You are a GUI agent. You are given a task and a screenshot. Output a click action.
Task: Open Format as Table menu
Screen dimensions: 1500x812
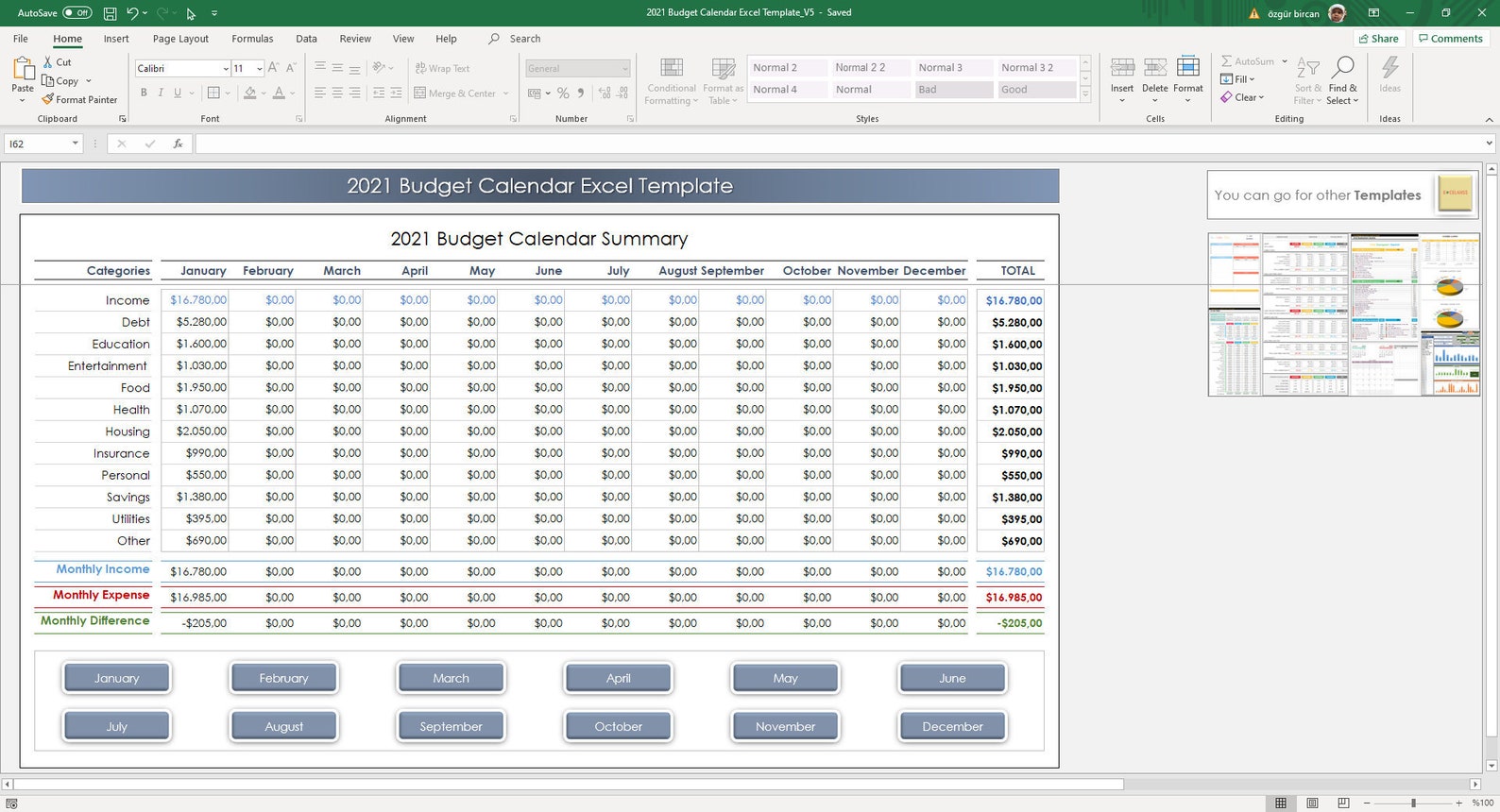pyautogui.click(x=724, y=81)
